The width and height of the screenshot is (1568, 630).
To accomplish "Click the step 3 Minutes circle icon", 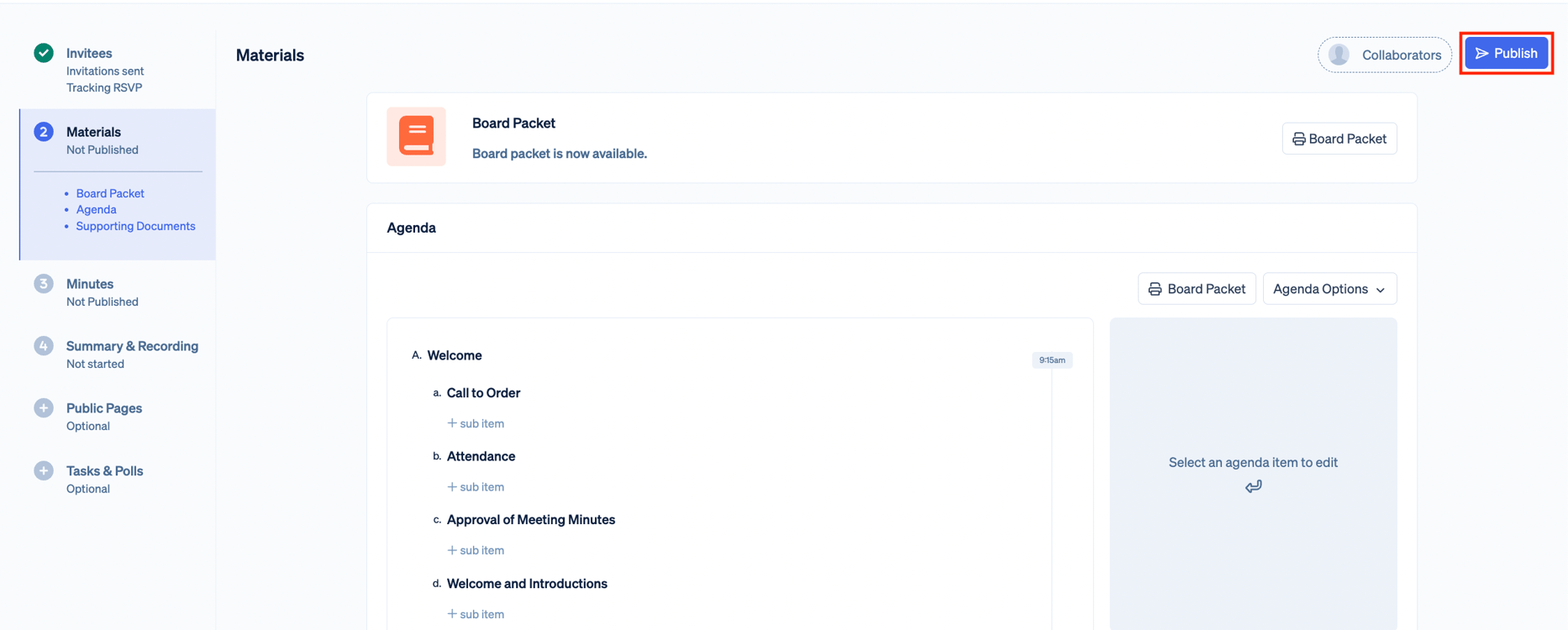I will coord(44,284).
